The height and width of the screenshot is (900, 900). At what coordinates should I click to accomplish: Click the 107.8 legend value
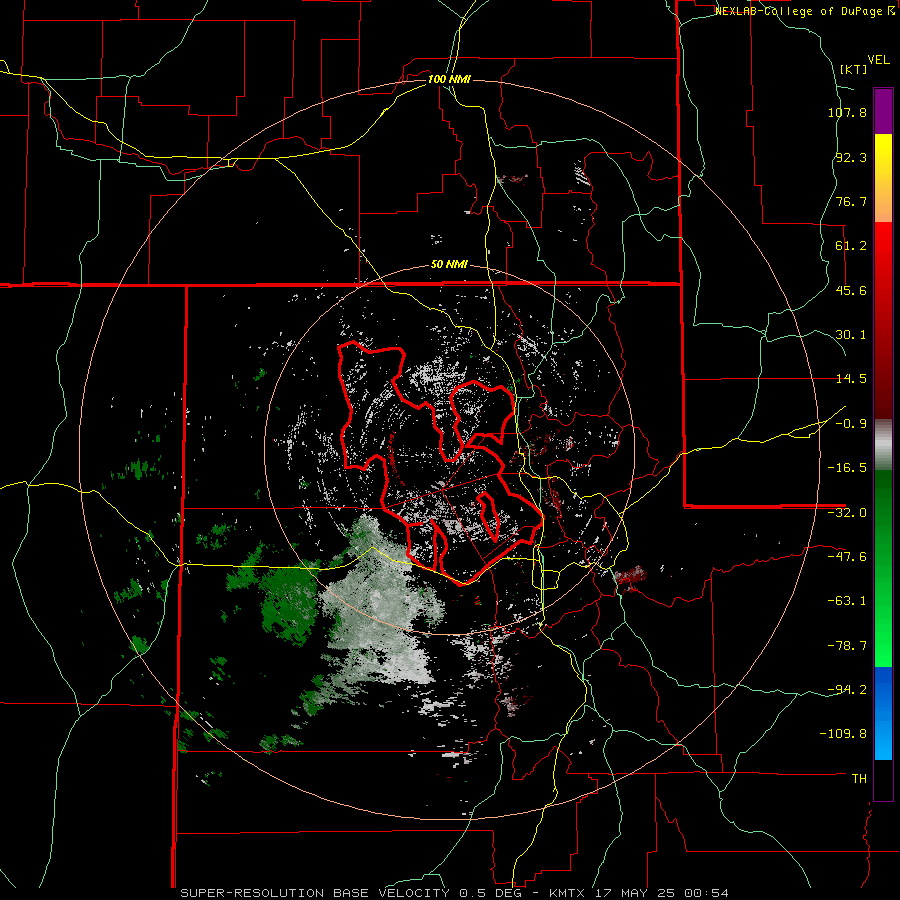click(x=847, y=112)
